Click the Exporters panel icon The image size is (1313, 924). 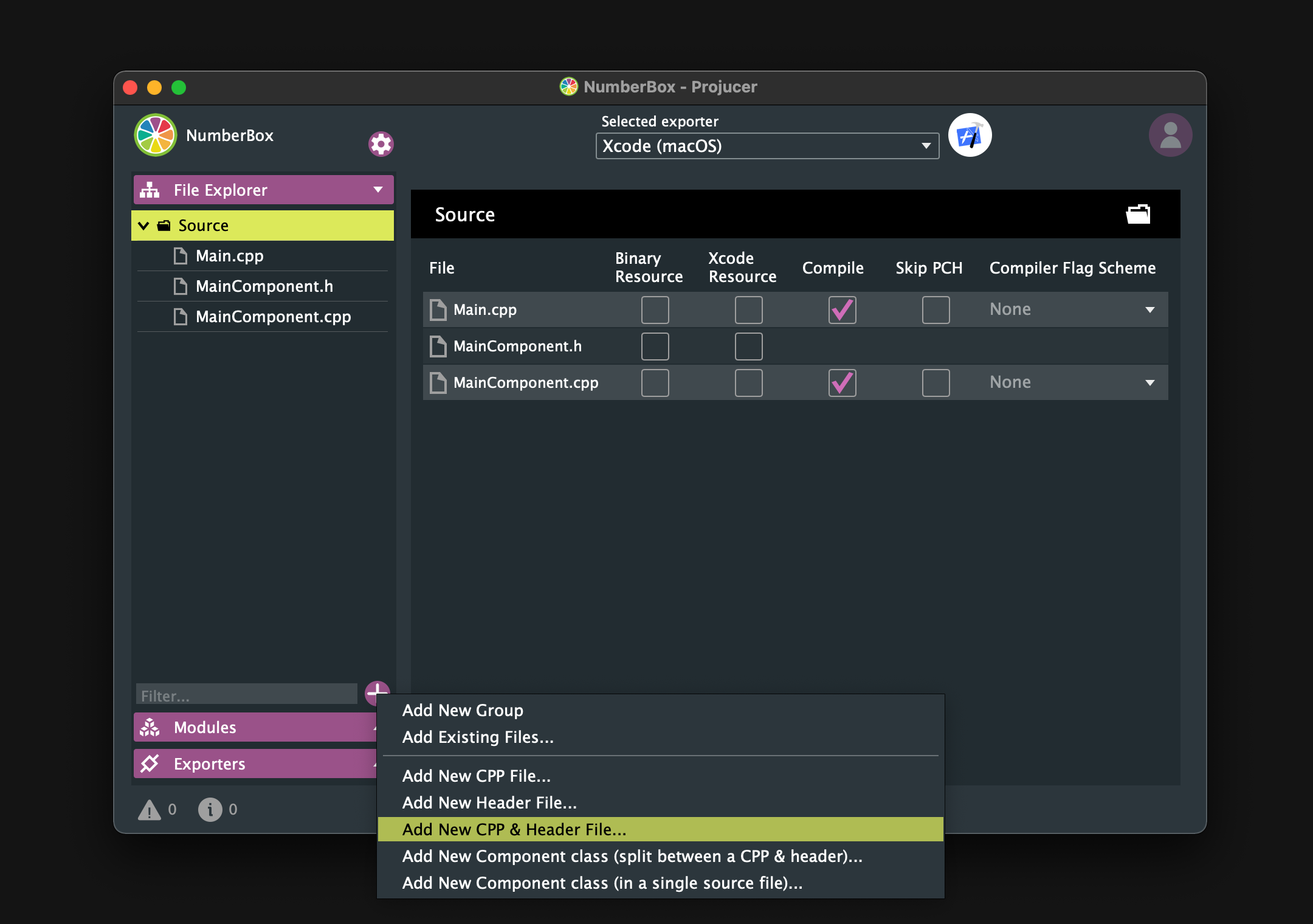(150, 764)
